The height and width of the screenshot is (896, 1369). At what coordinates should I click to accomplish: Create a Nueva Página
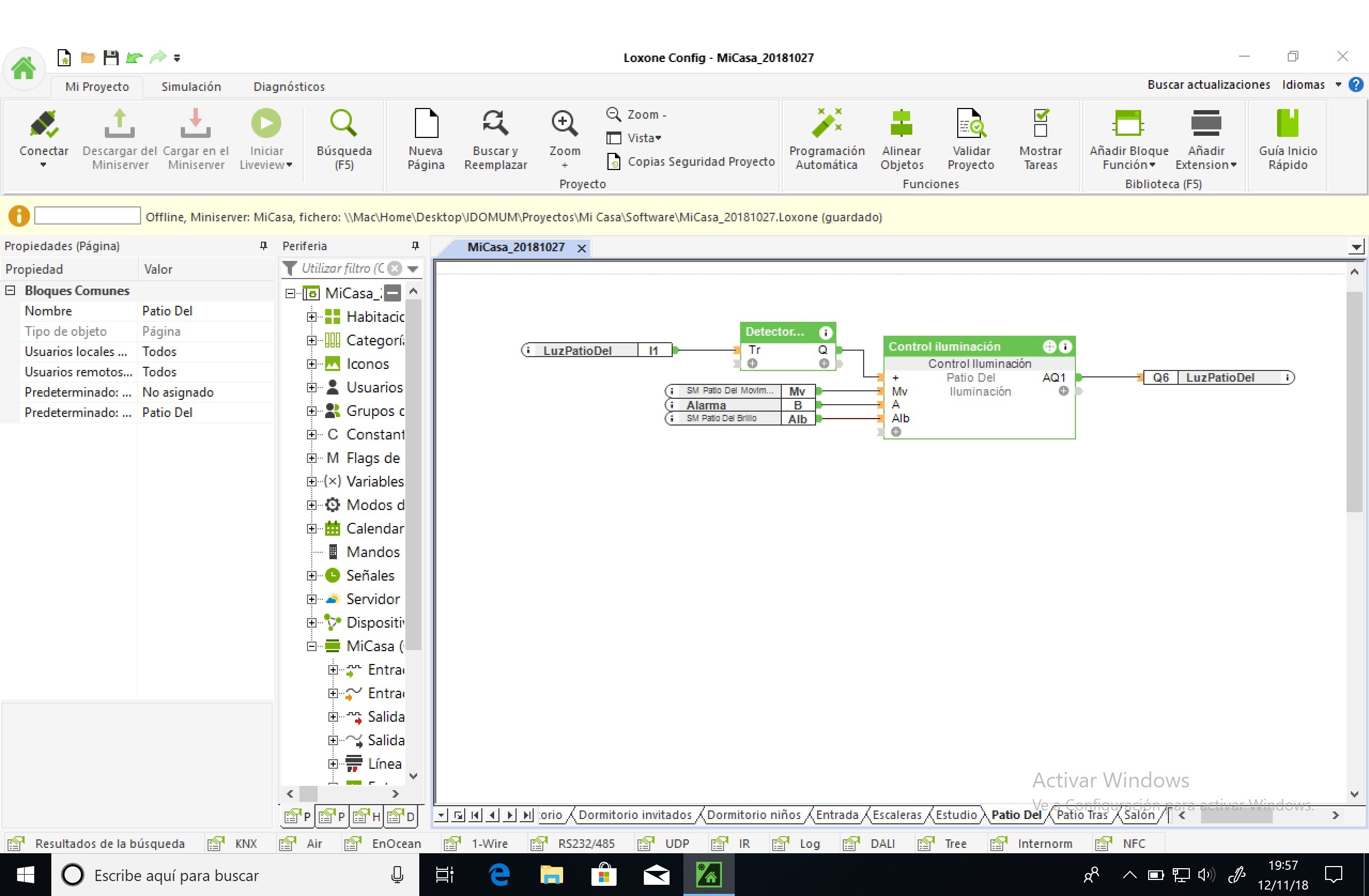tap(426, 124)
